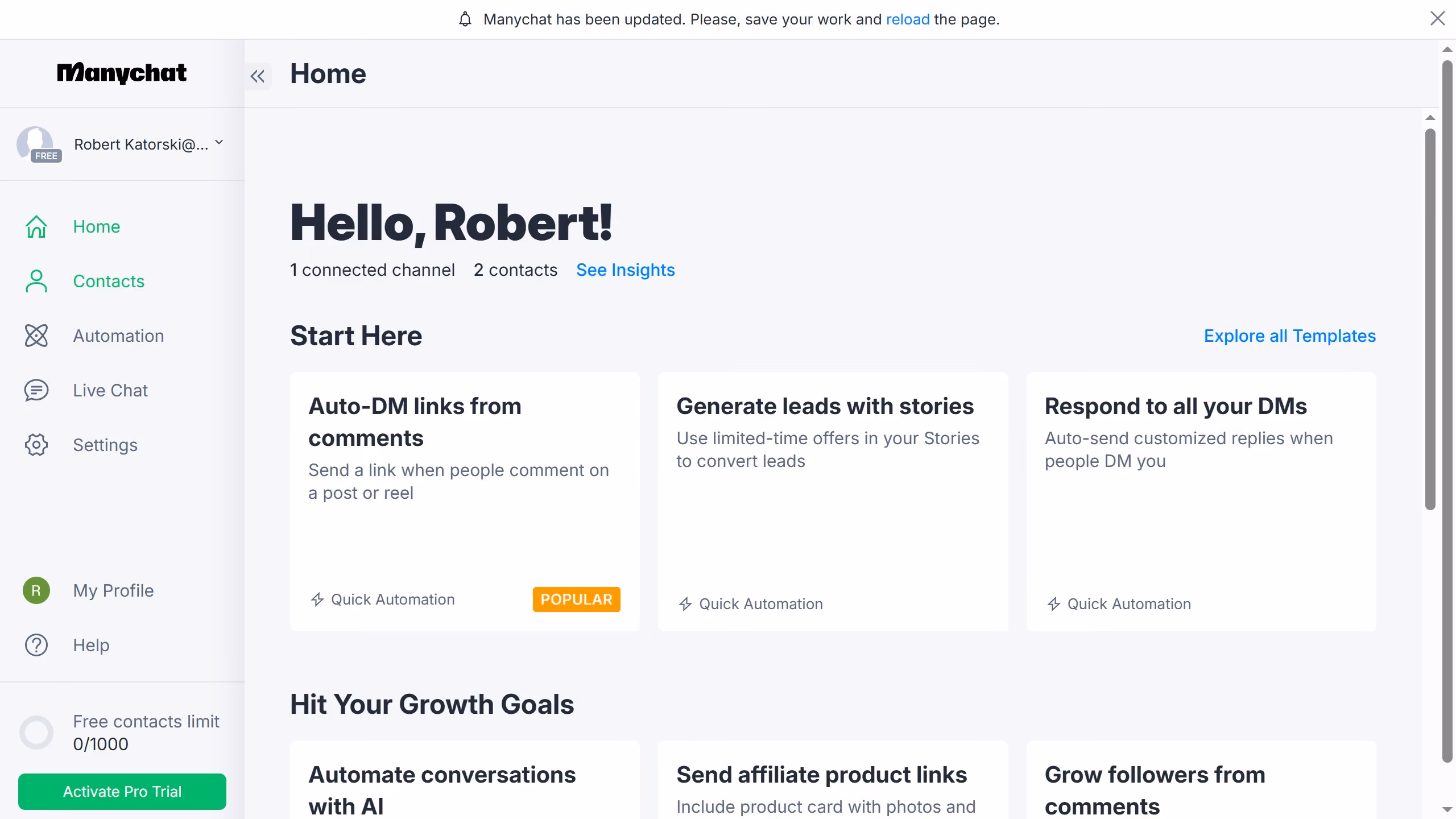Click the Manychat logo
Viewport: 1456px width, 819px height.
pyautogui.click(x=122, y=73)
